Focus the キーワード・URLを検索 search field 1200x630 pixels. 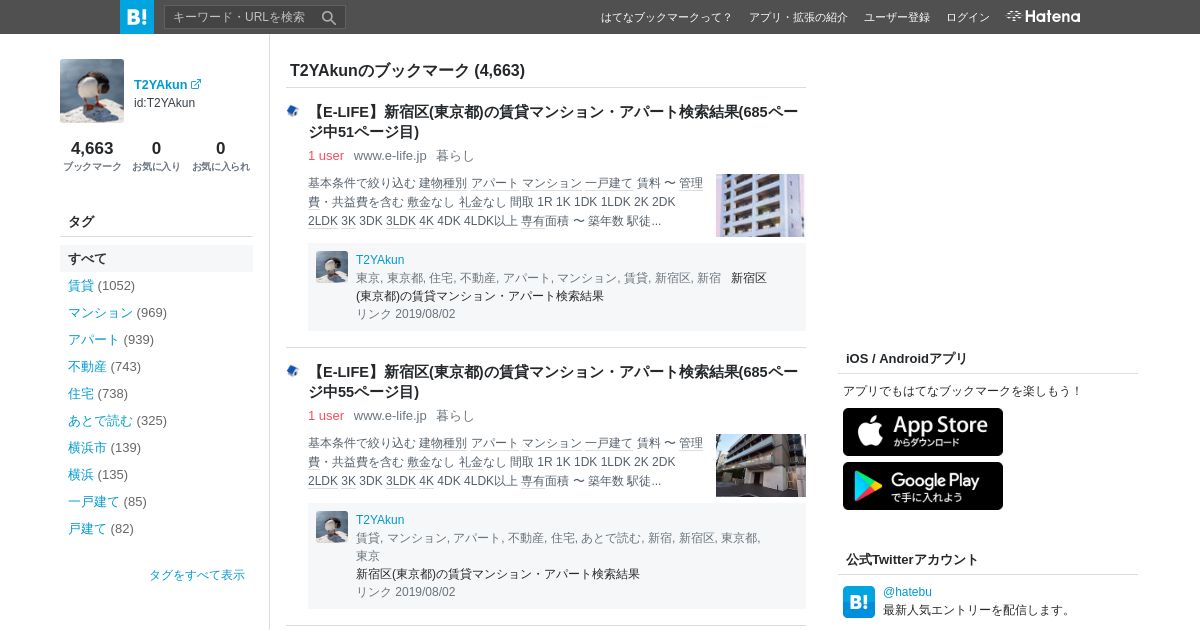tap(242, 17)
